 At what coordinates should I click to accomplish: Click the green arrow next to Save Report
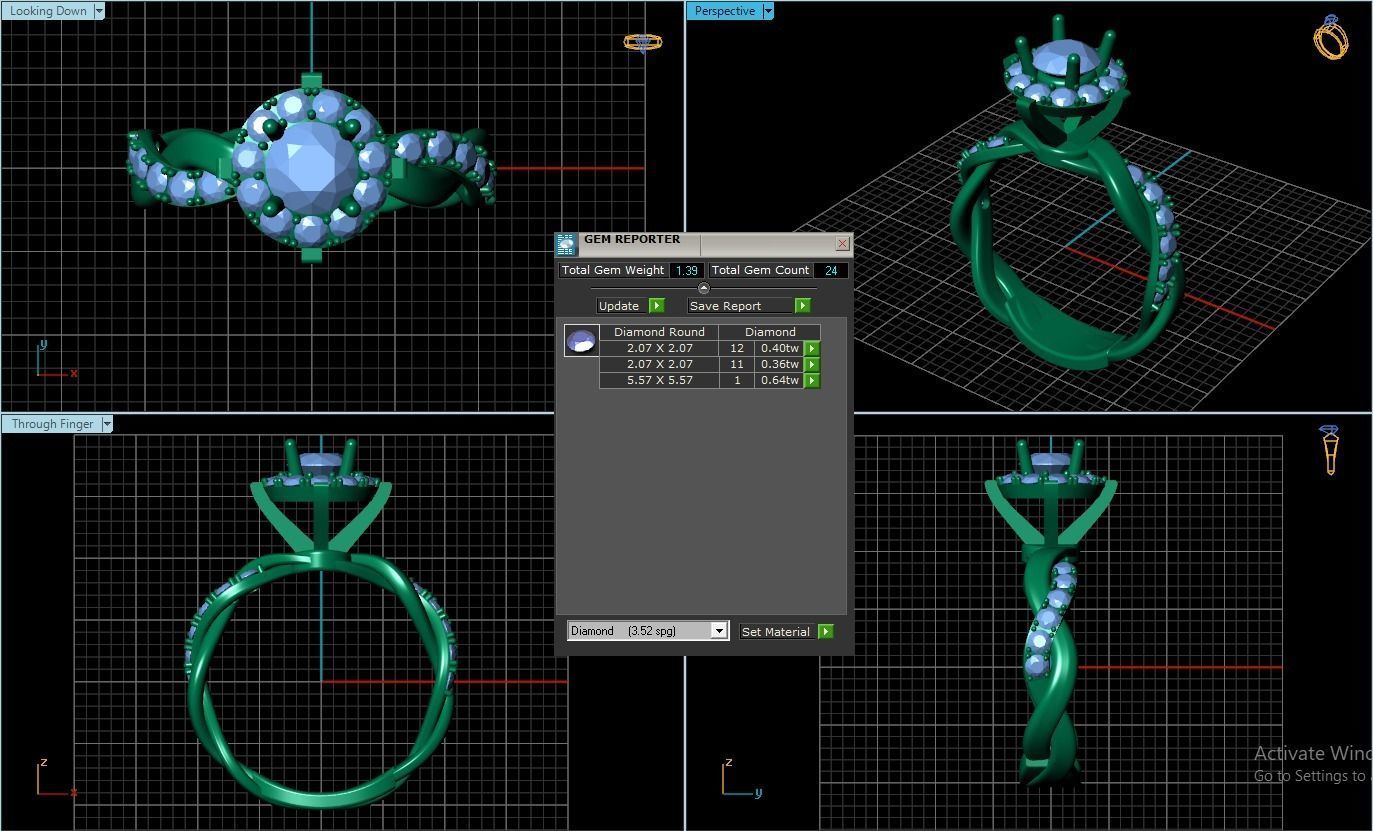802,306
